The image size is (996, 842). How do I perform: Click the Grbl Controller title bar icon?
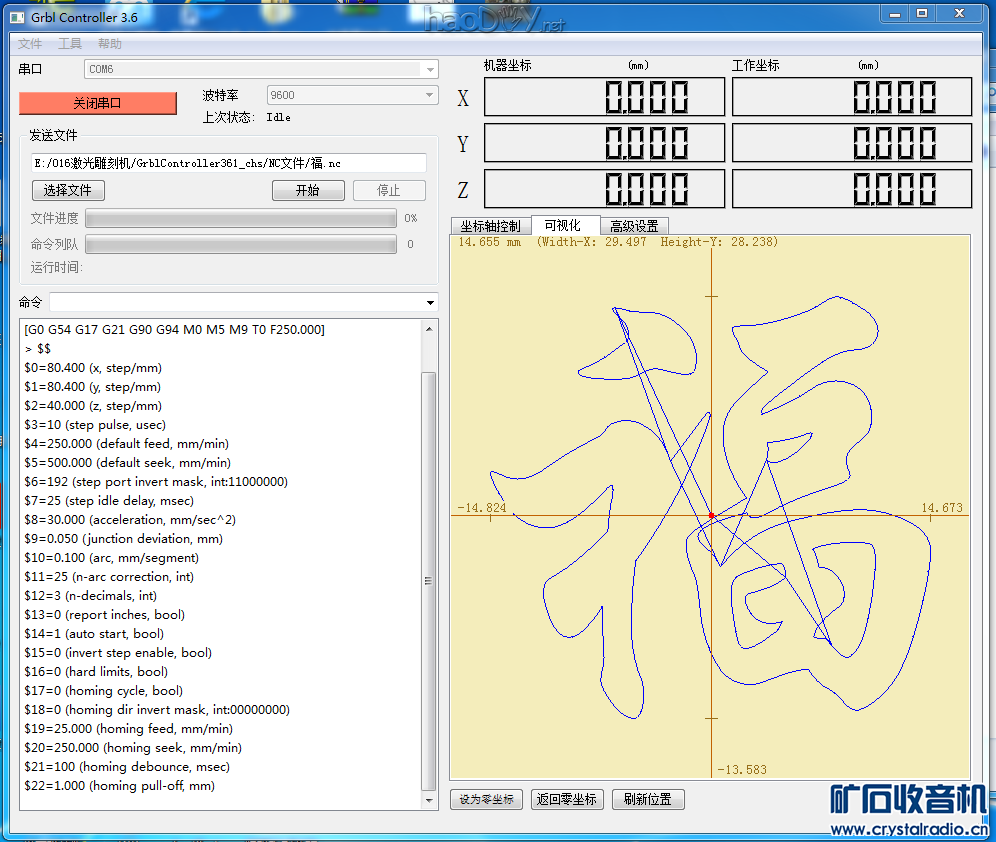(x=17, y=17)
